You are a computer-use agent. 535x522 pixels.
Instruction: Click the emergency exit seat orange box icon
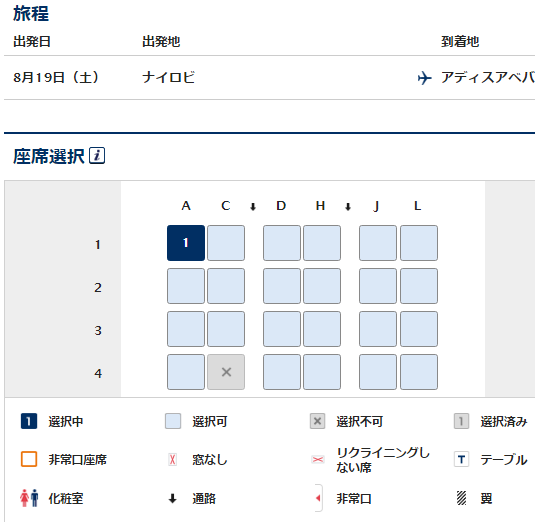[x=29, y=459]
